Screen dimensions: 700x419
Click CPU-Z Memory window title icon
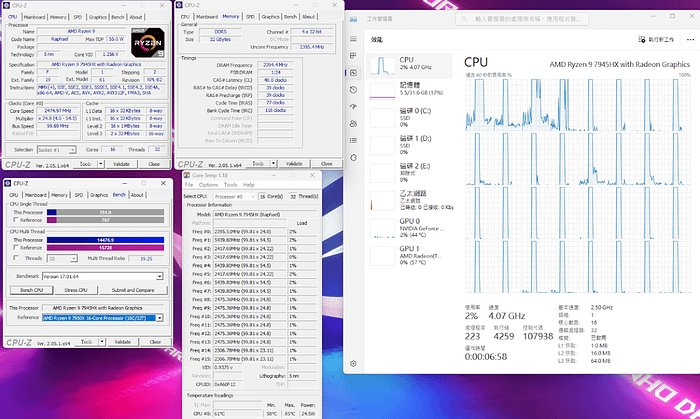tap(179, 5)
